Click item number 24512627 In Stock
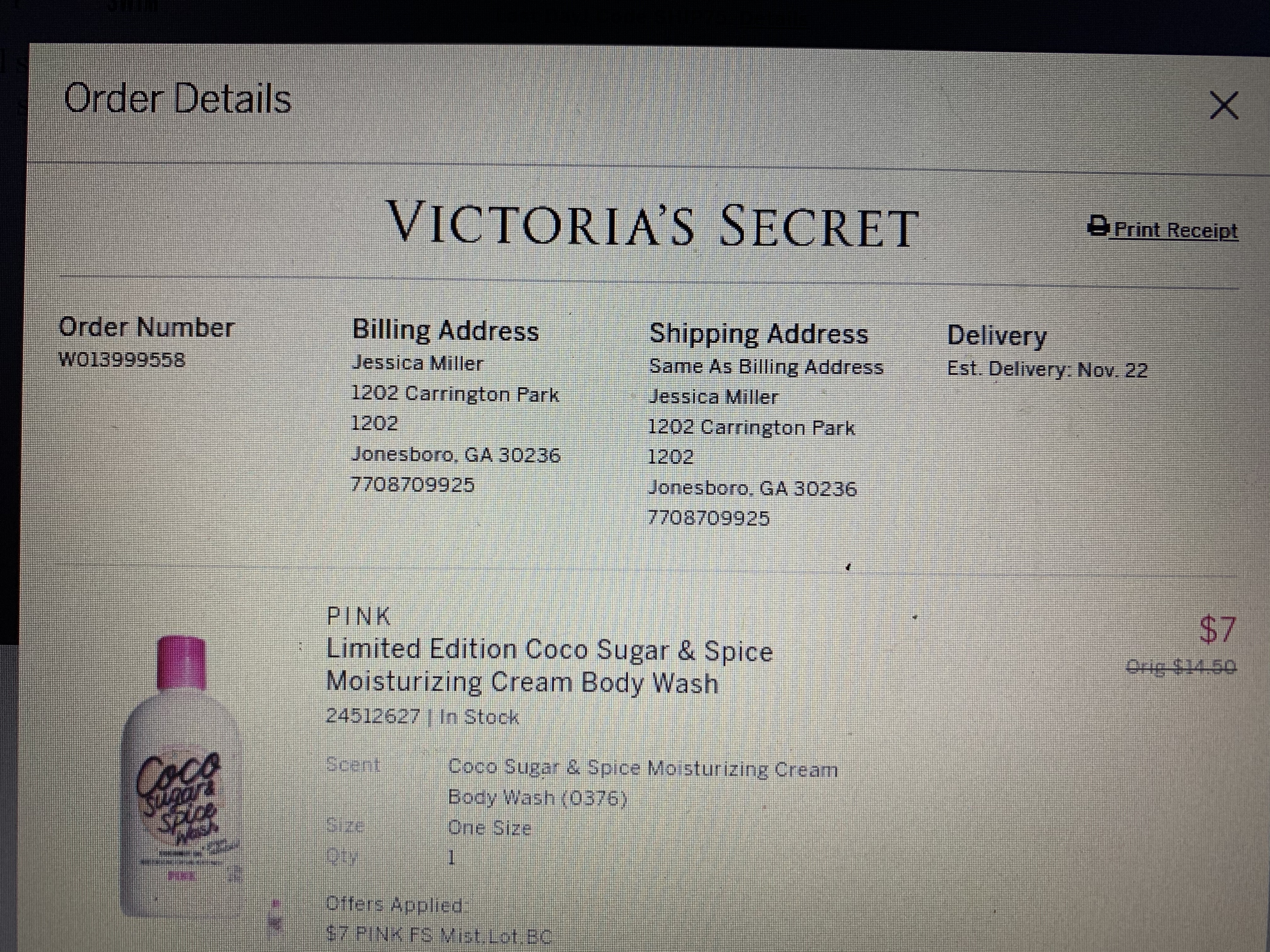Screen dimensions: 1270x952 coord(422,716)
